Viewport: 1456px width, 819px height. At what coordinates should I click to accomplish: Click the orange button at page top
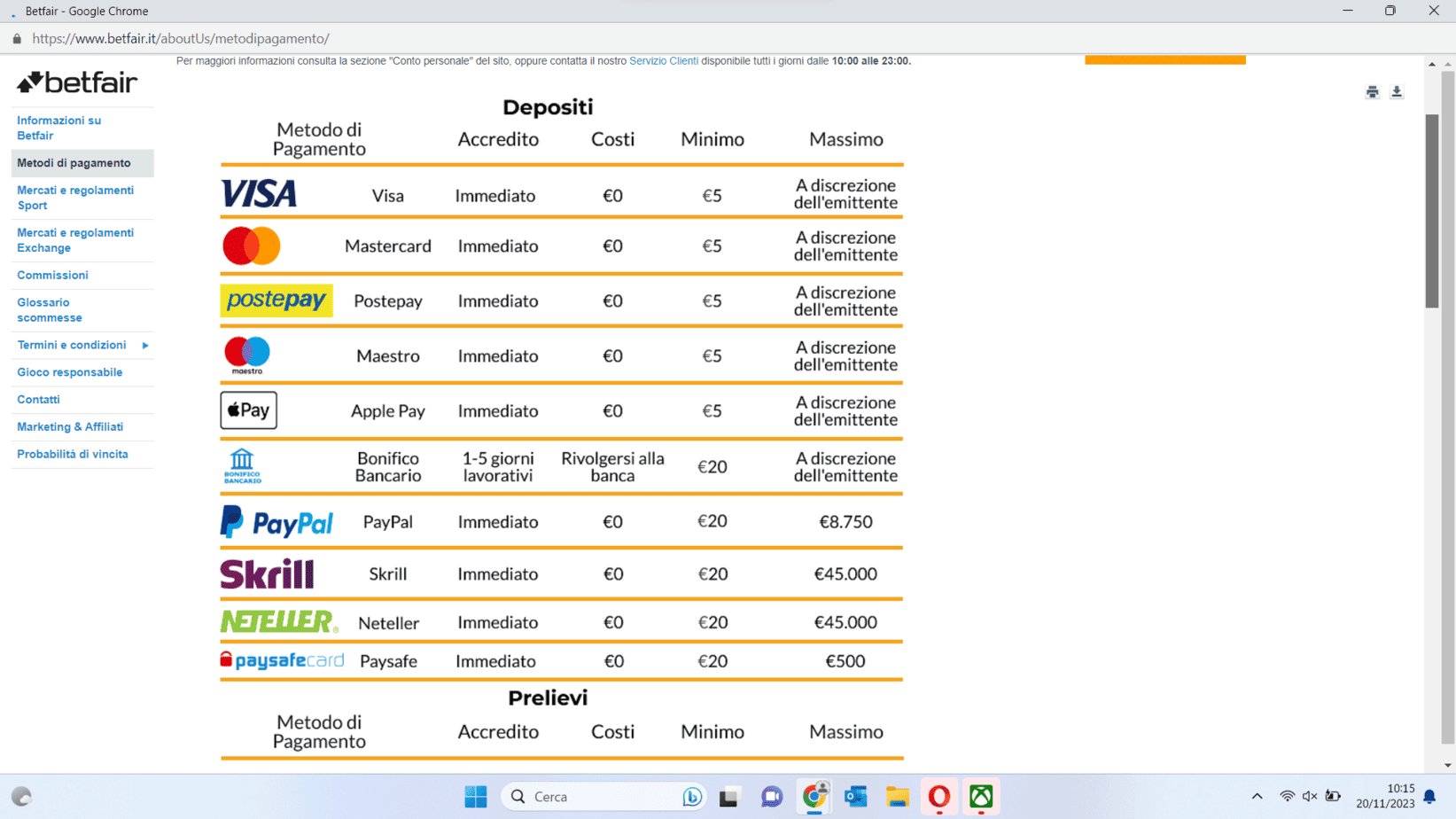pos(1165,59)
